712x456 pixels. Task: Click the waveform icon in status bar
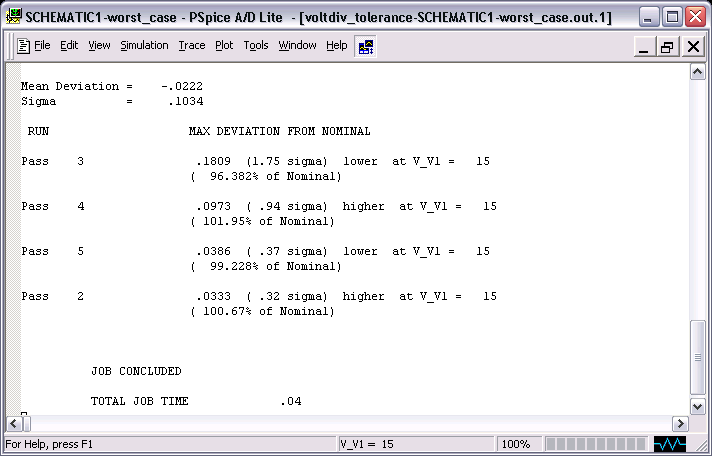(x=670, y=444)
